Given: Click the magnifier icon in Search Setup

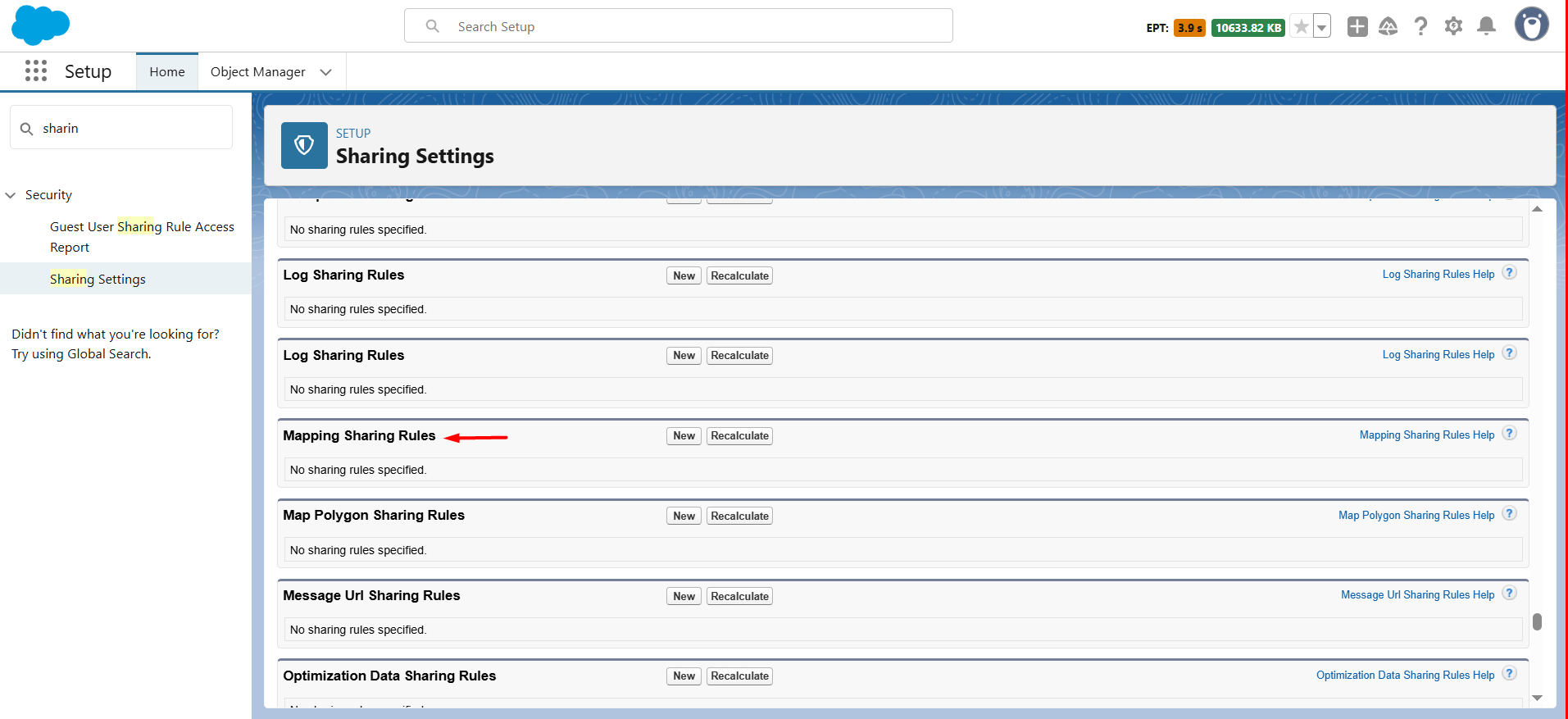Looking at the screenshot, I should (432, 26).
